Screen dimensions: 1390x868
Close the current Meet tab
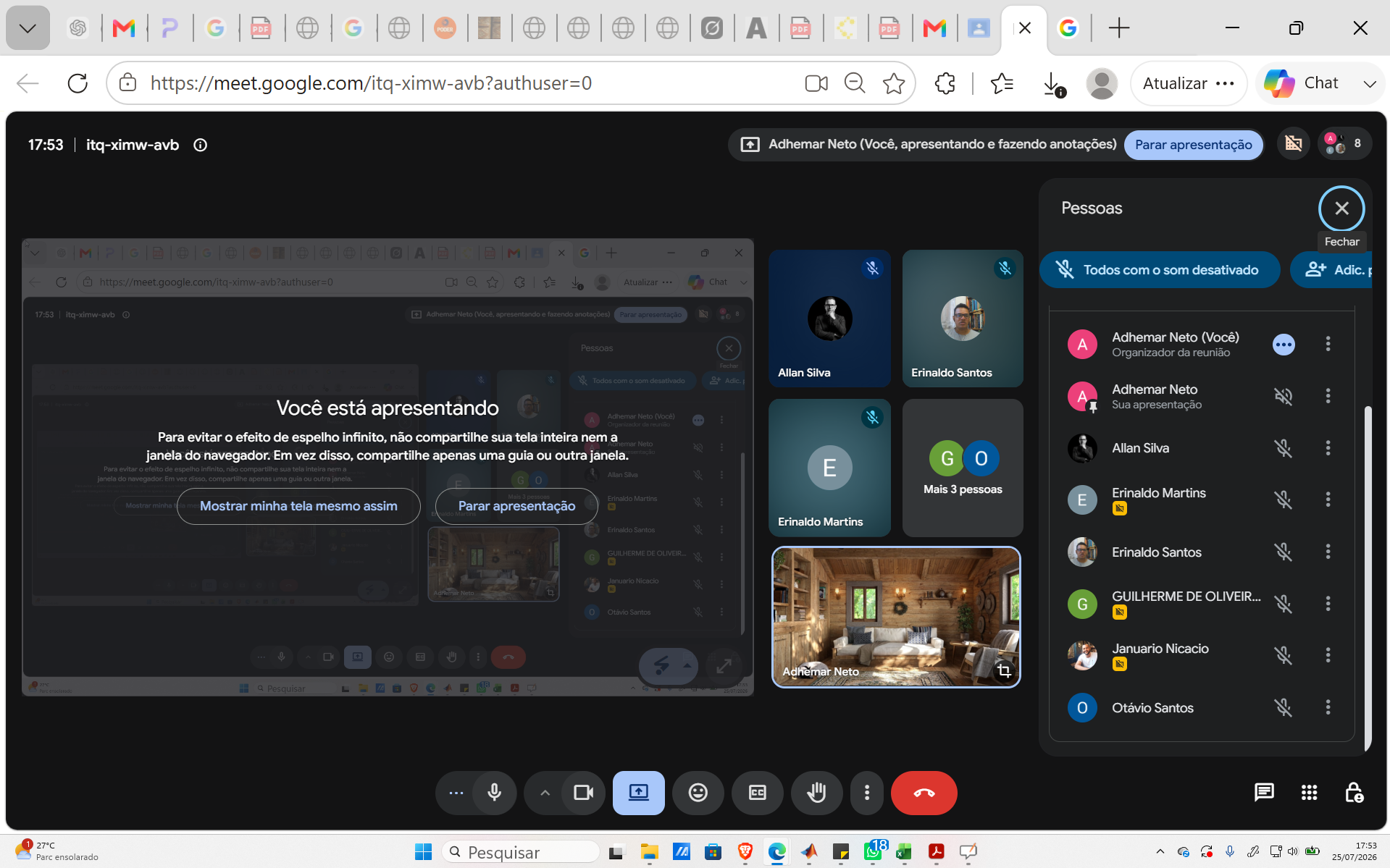(x=1024, y=28)
